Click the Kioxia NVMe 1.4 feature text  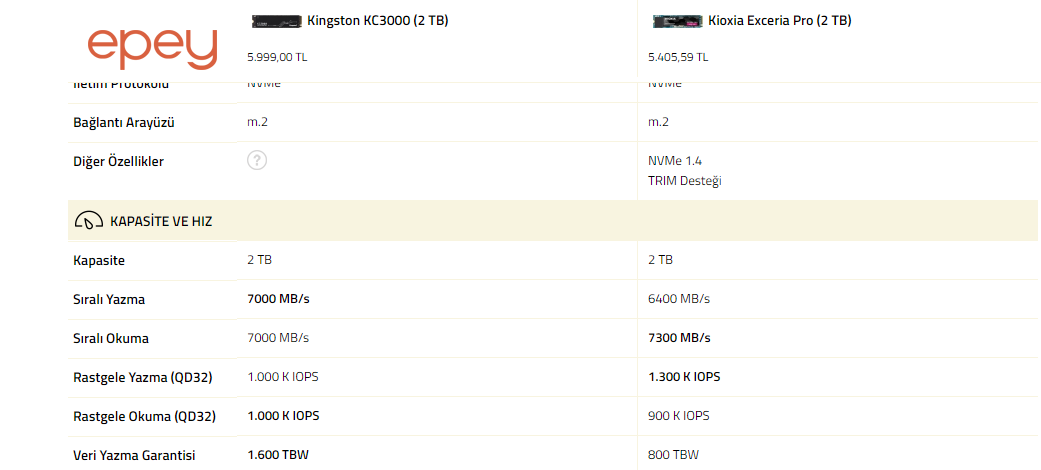(676, 160)
